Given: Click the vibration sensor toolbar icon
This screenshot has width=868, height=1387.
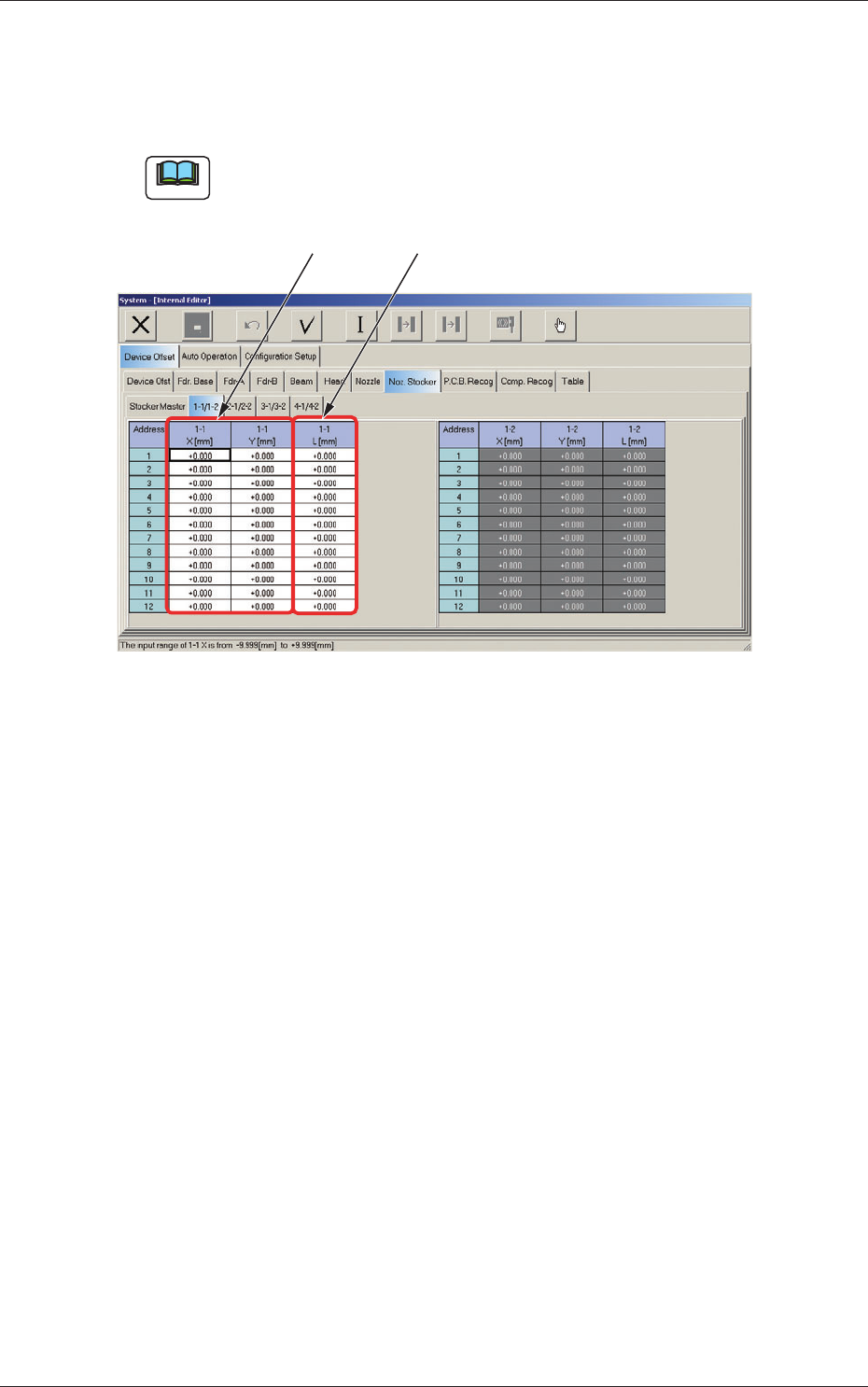Looking at the screenshot, I should 506,325.
